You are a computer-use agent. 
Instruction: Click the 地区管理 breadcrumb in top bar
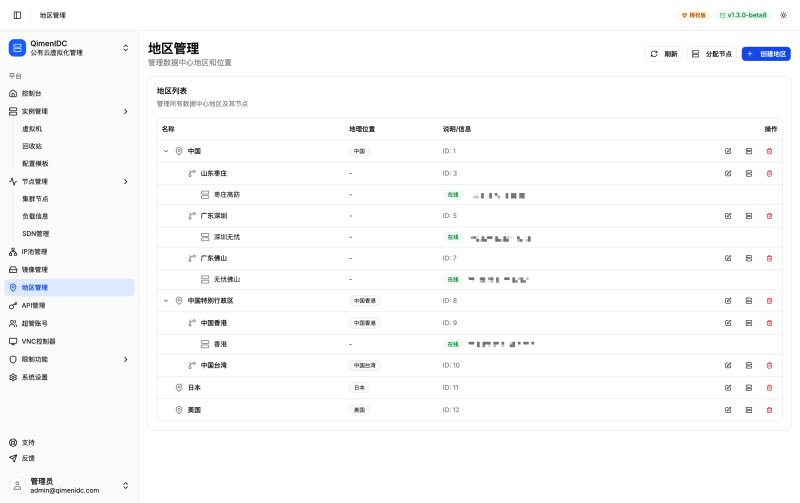coord(53,15)
